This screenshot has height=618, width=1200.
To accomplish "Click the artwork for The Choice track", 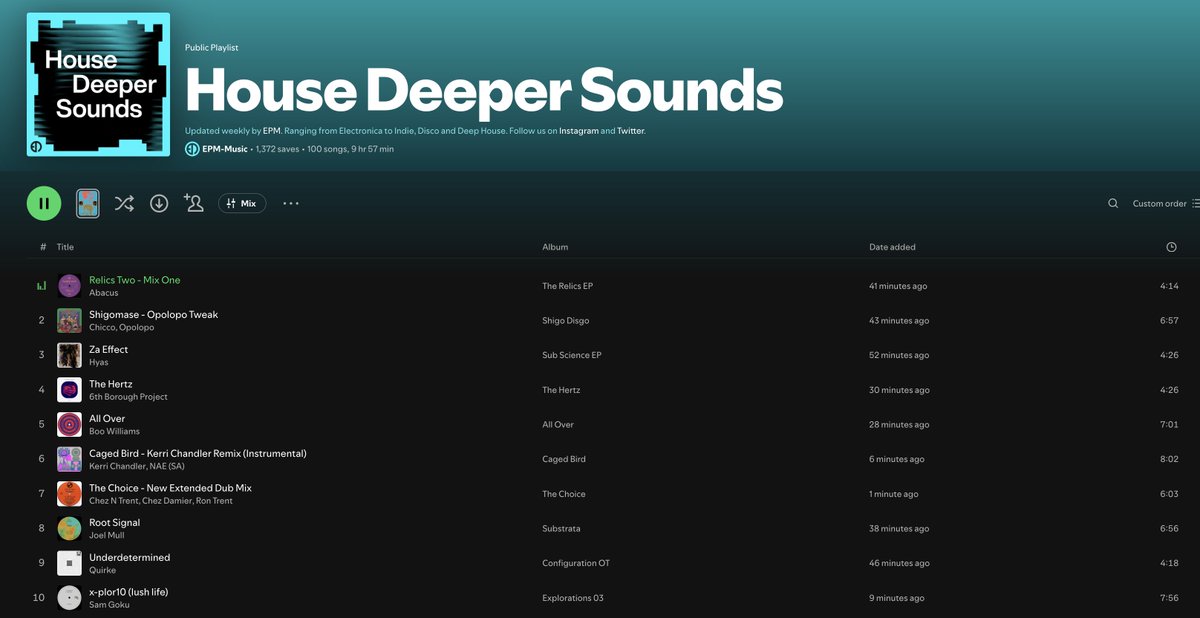I will click(69, 494).
